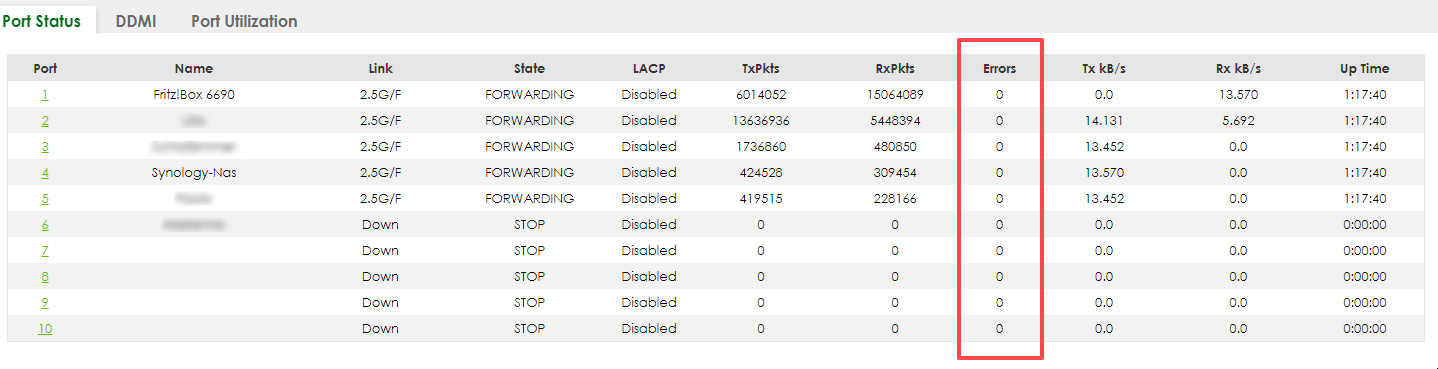Click the port 5 link
Viewport: 1438px width, 369px height.
tap(45, 199)
